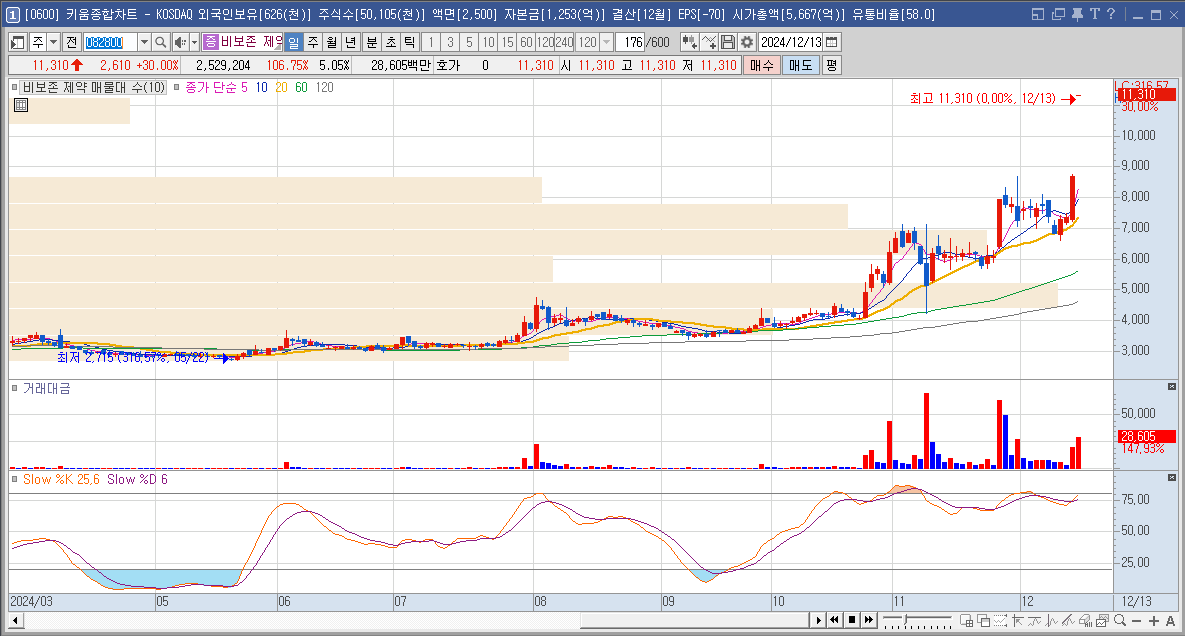
Task: Select the 월 monthly chart period
Action: pos(332,42)
